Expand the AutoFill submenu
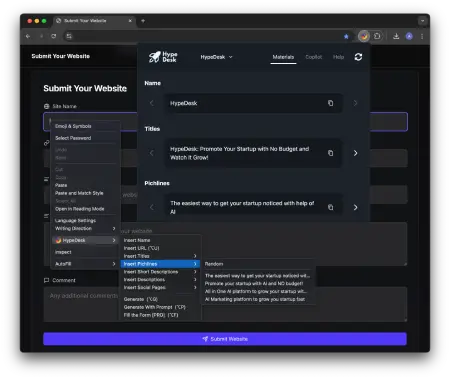Image resolution: width=450 pixels, height=379 pixels. click(x=85, y=264)
